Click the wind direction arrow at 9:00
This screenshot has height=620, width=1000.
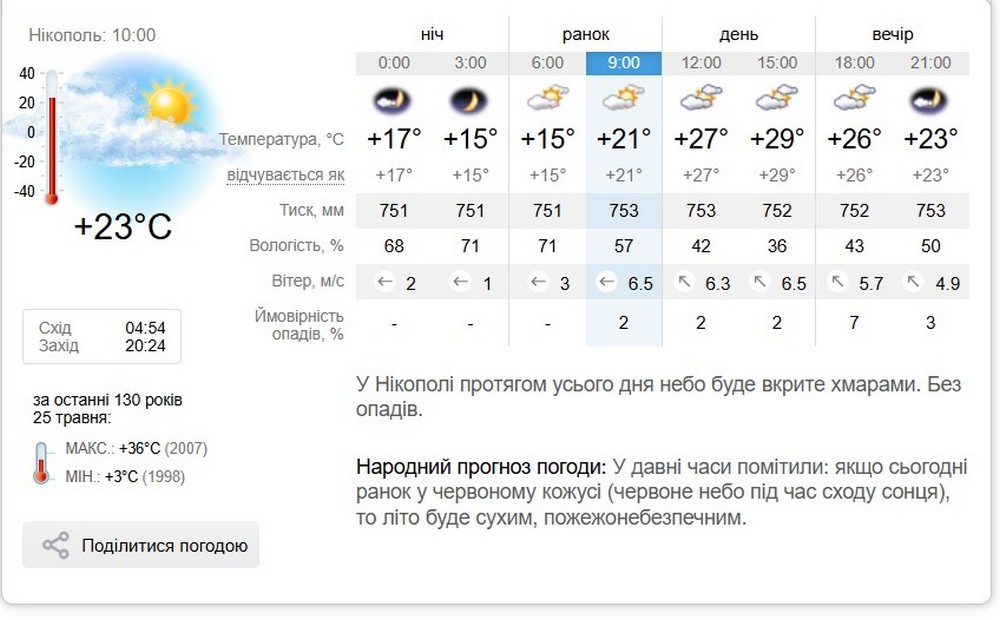coord(606,283)
